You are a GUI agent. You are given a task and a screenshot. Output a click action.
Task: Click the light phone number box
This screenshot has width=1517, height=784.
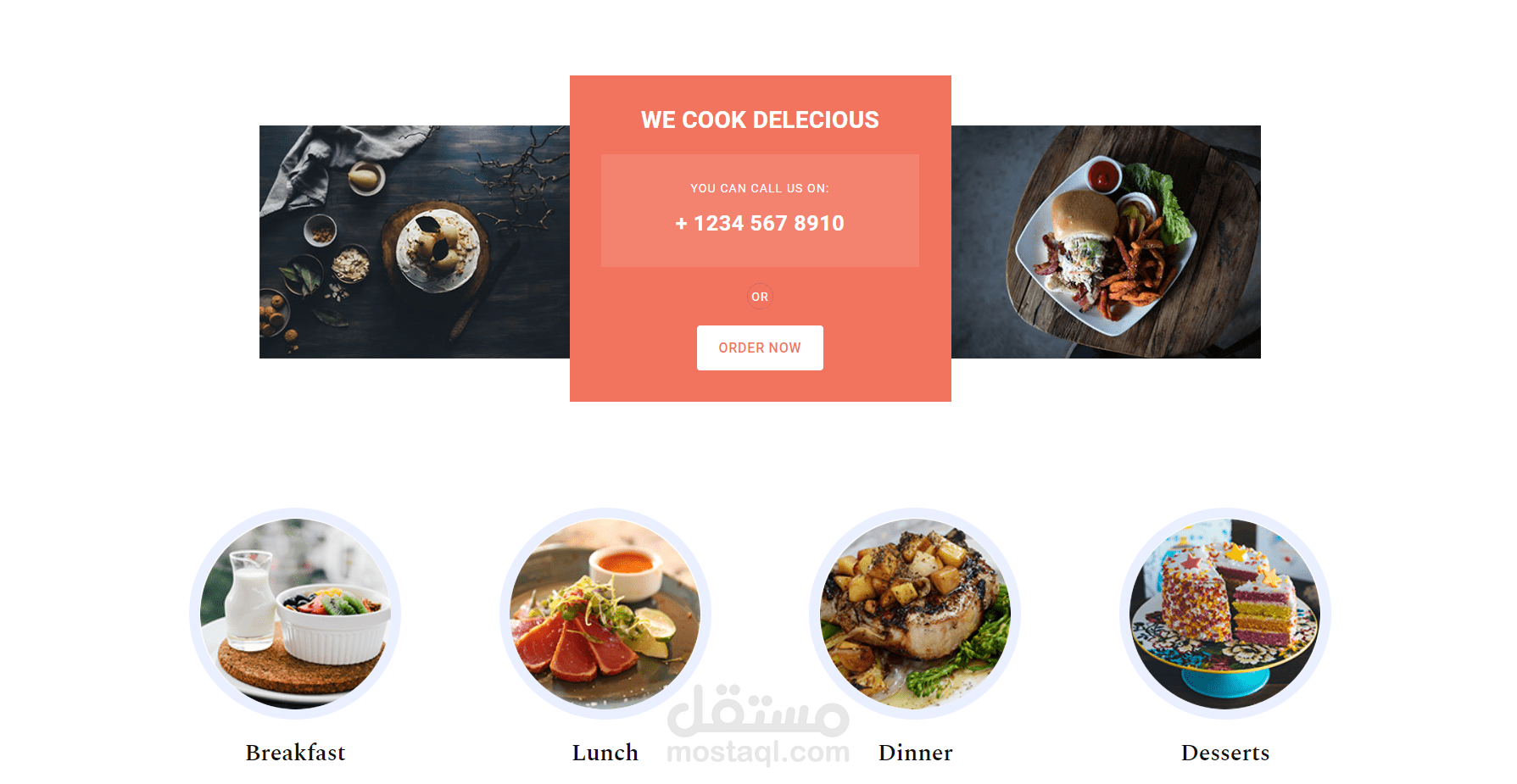pos(760,210)
